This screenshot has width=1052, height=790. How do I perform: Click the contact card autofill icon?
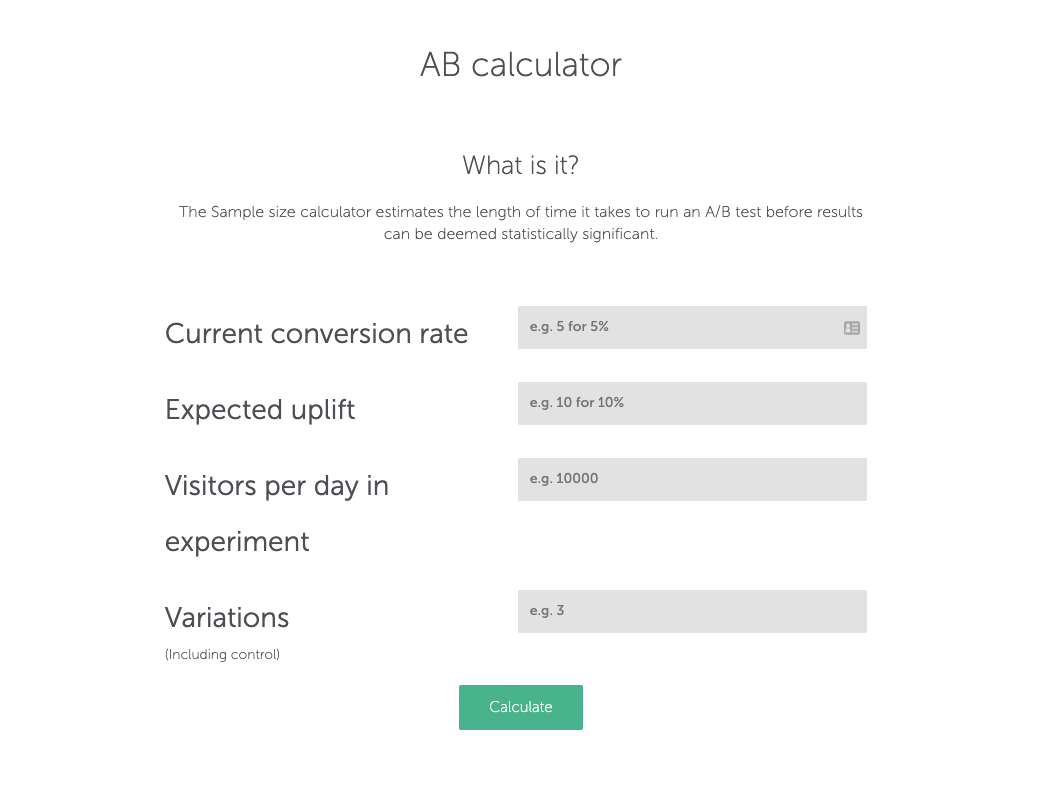tap(851, 328)
